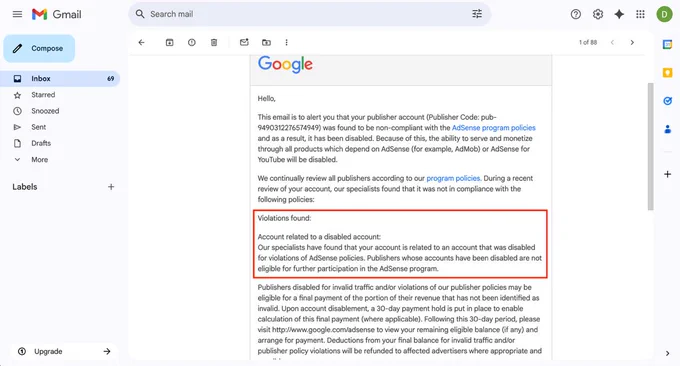Open the Support help icon

(575, 14)
